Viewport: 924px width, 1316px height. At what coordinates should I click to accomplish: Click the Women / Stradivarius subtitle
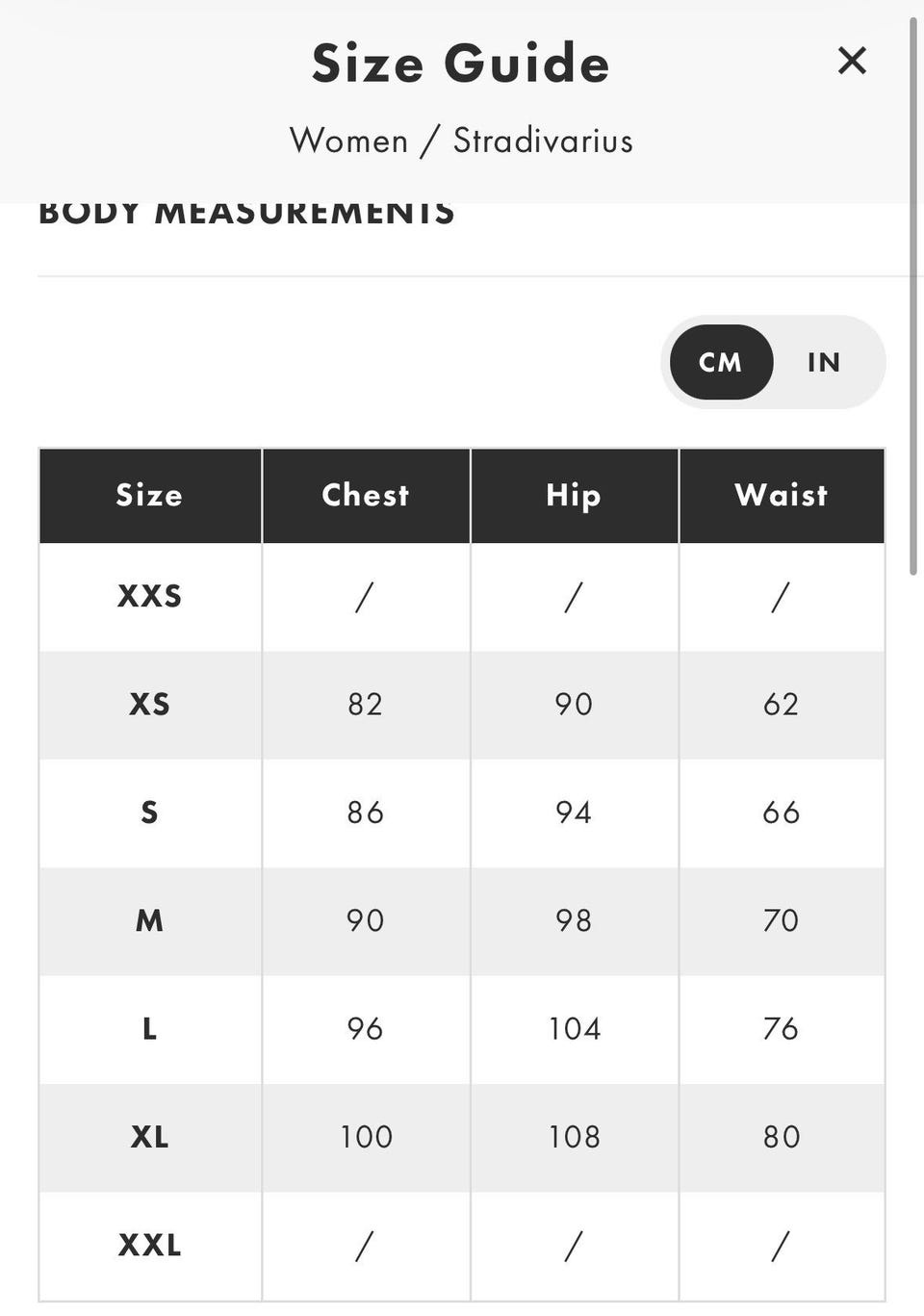tap(461, 141)
